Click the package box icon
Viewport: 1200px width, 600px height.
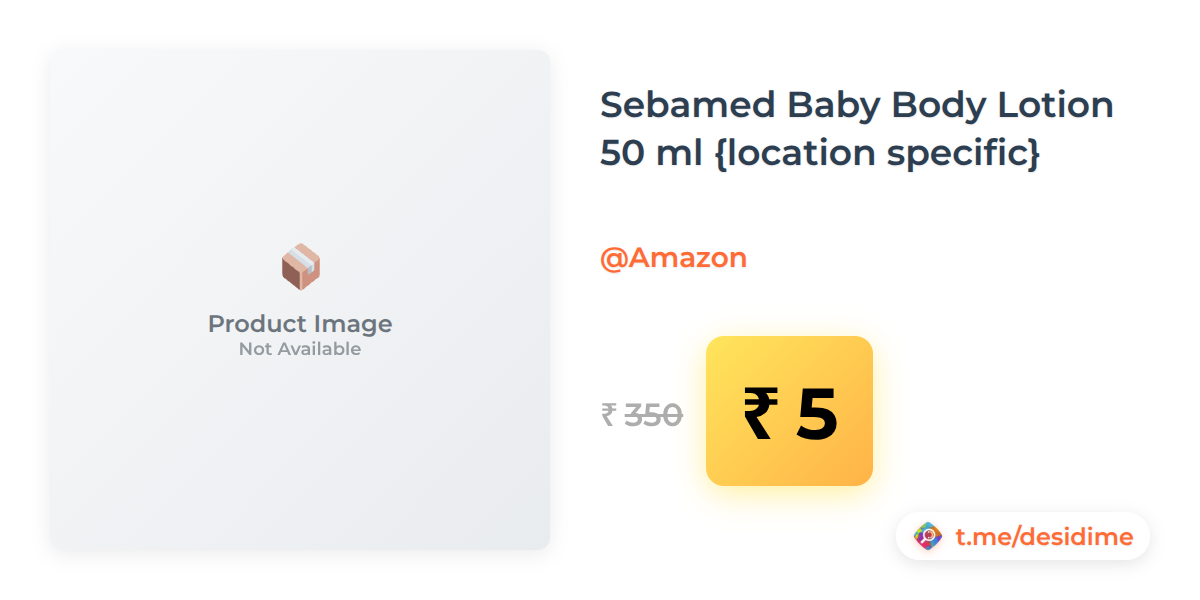(x=300, y=267)
